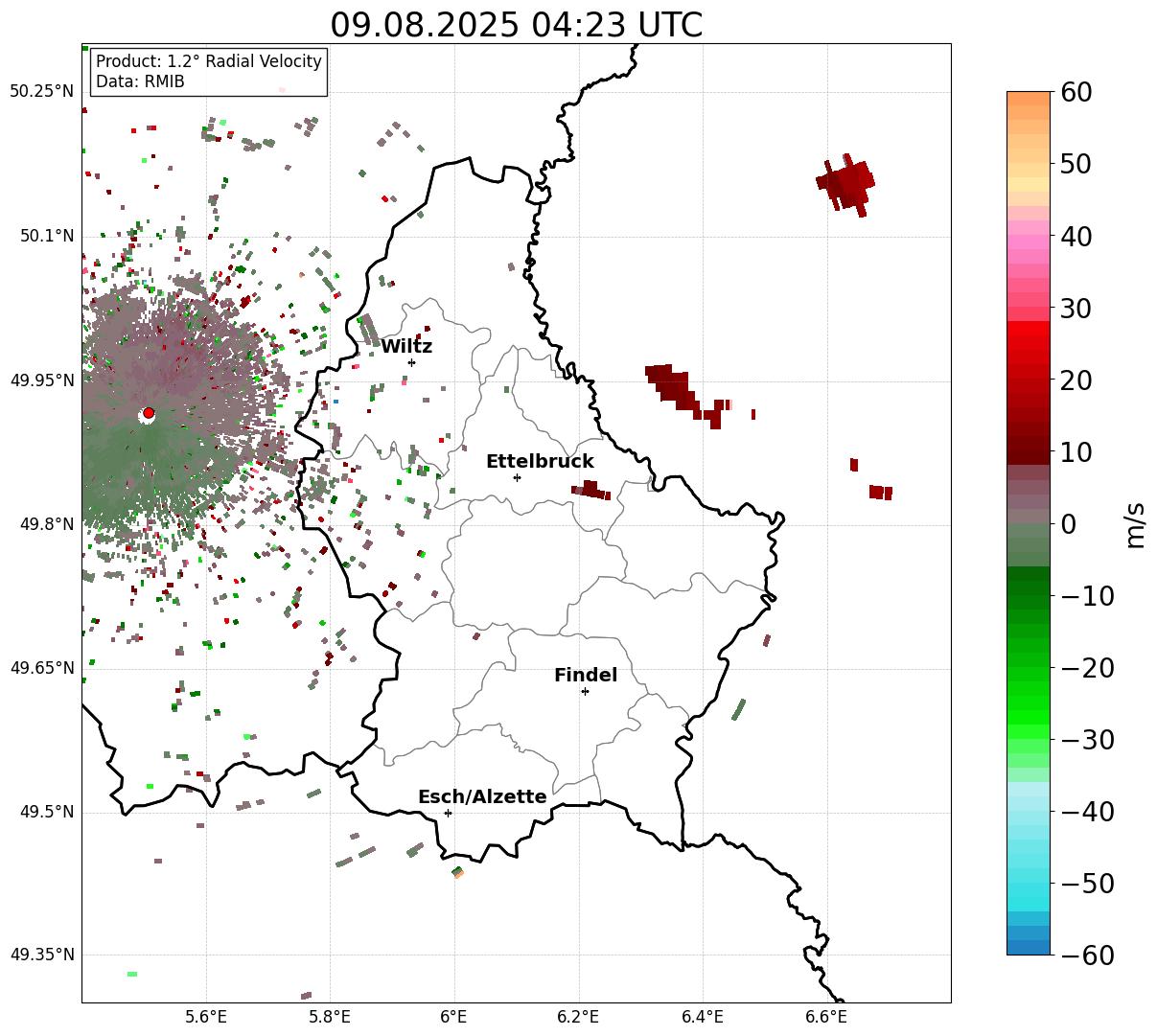Screen dimensions: 1157x1036
Task: Click the 50.25°N latitude label
Action: pos(41,92)
